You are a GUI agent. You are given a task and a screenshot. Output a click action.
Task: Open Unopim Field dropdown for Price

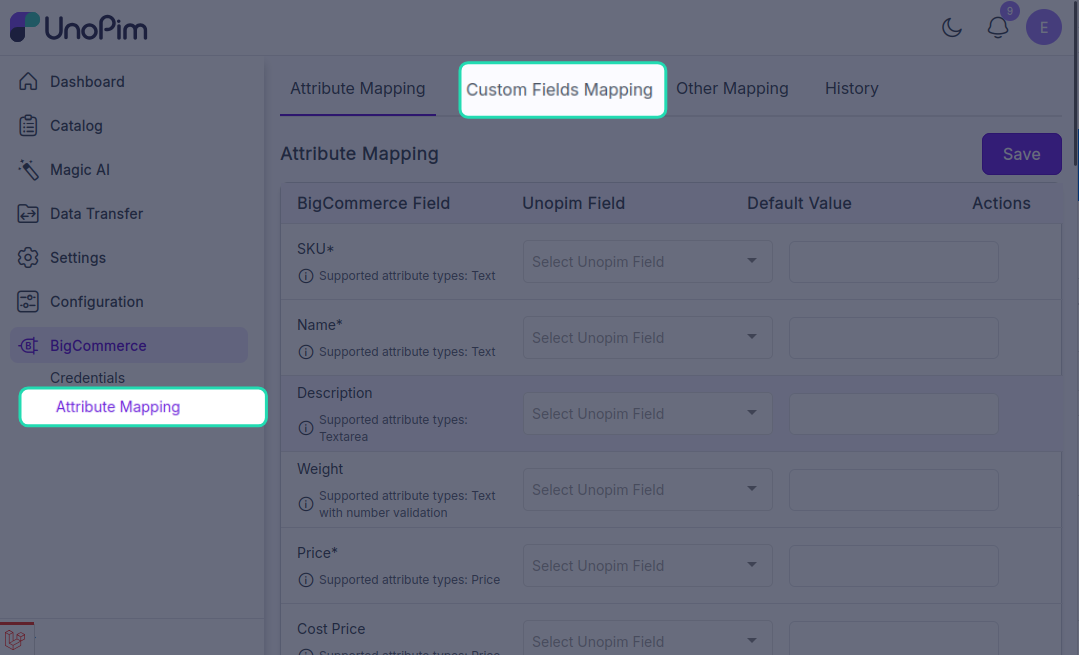click(x=648, y=566)
